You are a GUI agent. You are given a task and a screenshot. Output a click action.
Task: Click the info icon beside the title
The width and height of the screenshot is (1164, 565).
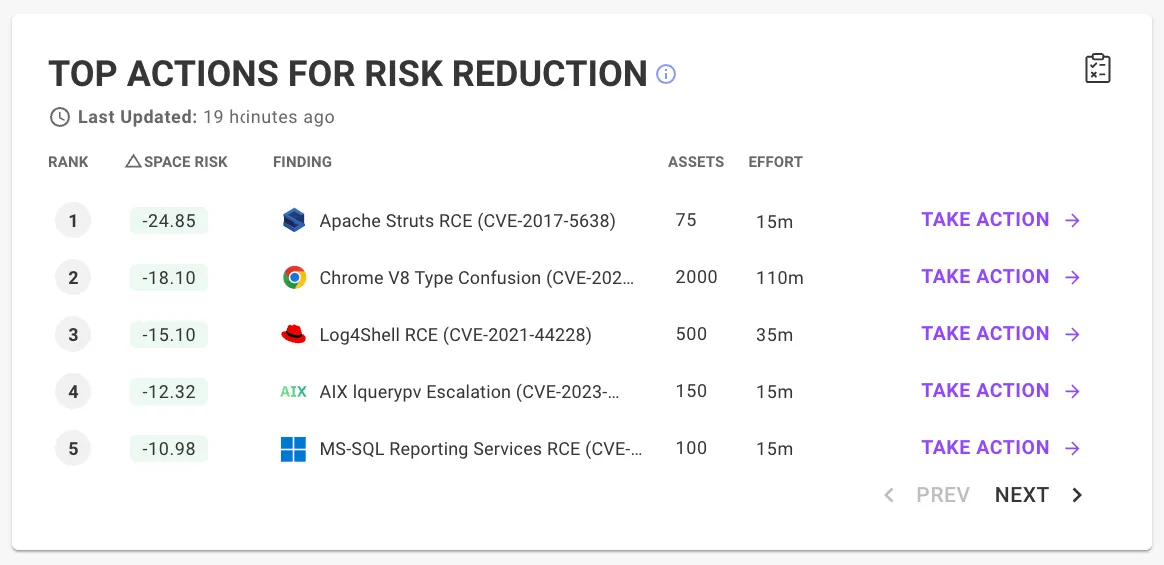pos(666,74)
